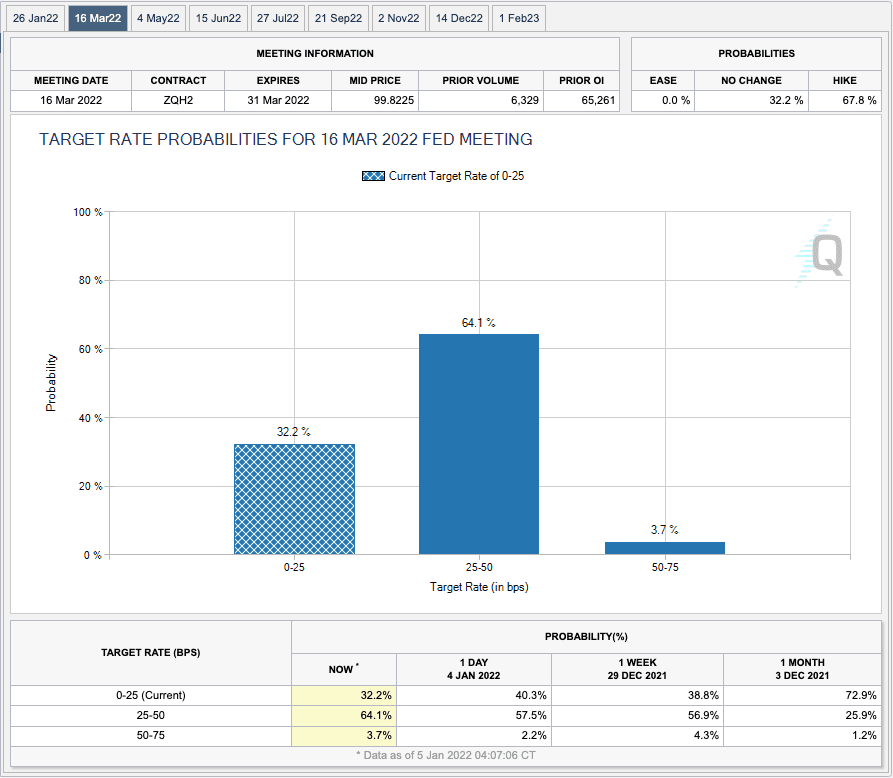Click the ZQH2 contract cell
Image resolution: width=893 pixels, height=778 pixels.
click(x=178, y=101)
